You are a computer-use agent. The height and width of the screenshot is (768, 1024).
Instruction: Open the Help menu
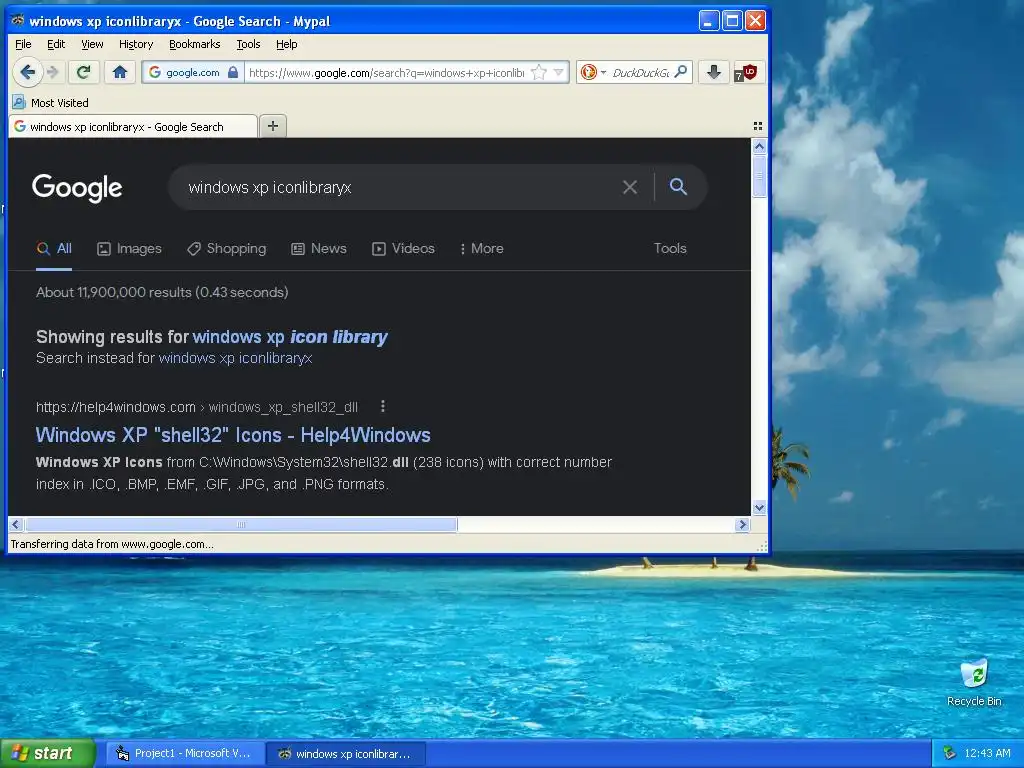(x=286, y=44)
